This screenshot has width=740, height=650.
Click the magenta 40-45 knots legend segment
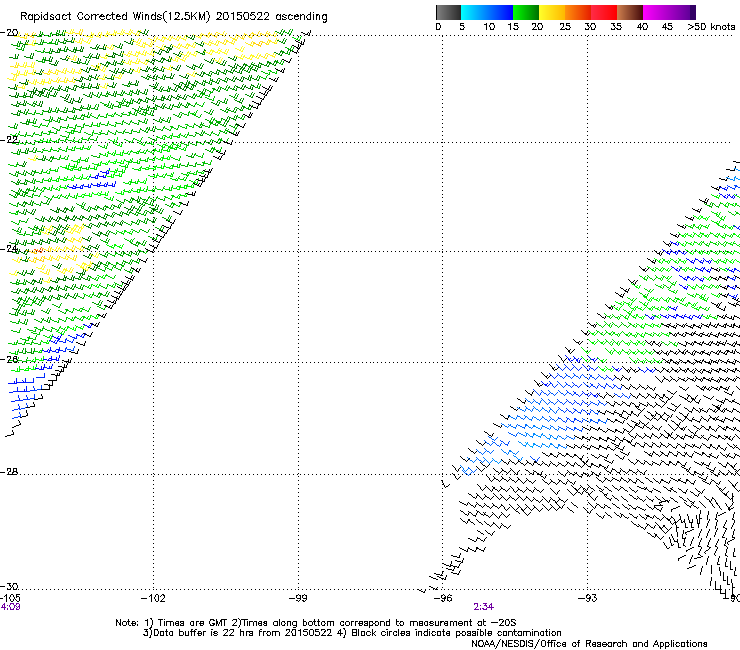point(656,12)
